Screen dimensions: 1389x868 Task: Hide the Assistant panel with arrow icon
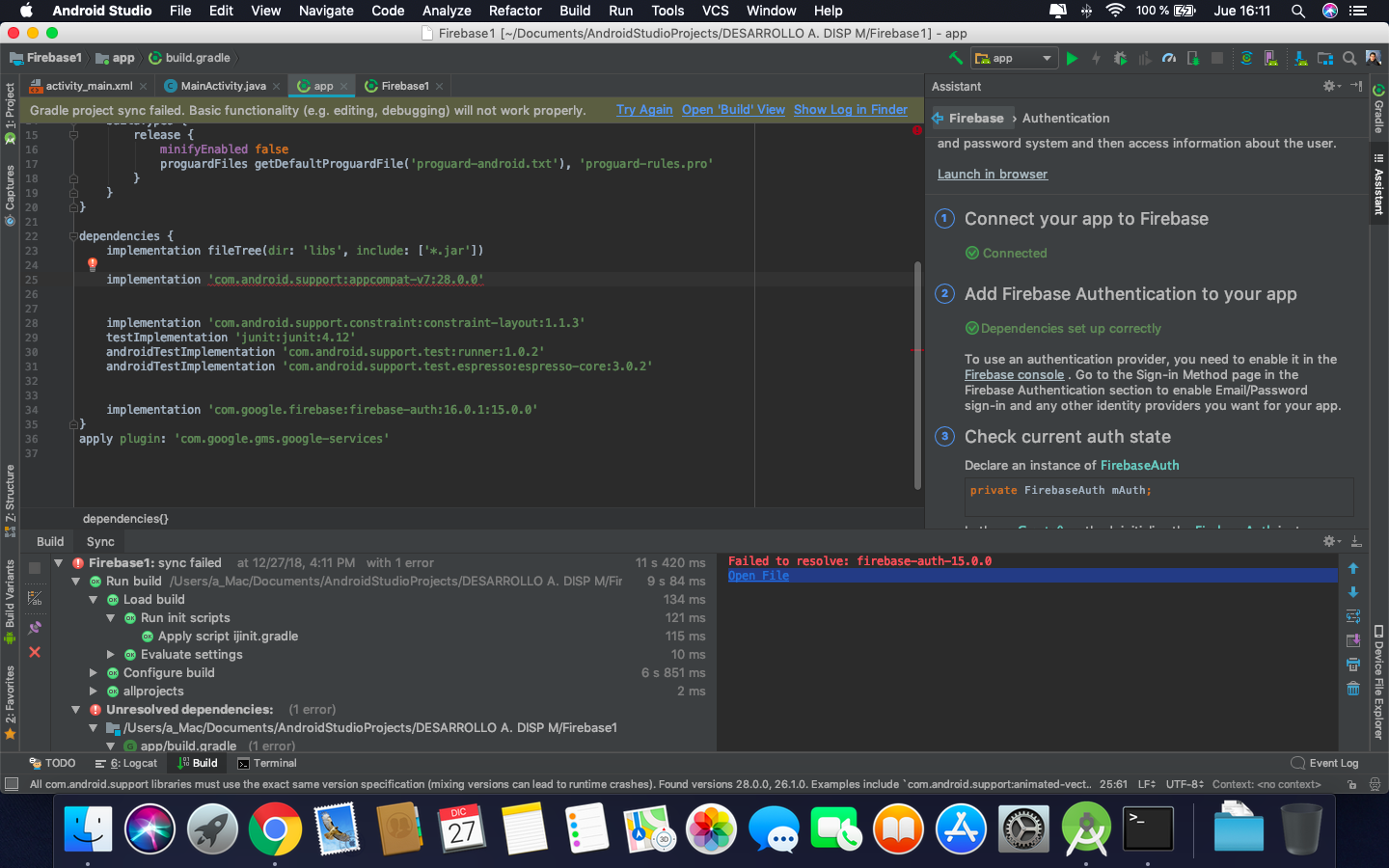coord(1356,86)
